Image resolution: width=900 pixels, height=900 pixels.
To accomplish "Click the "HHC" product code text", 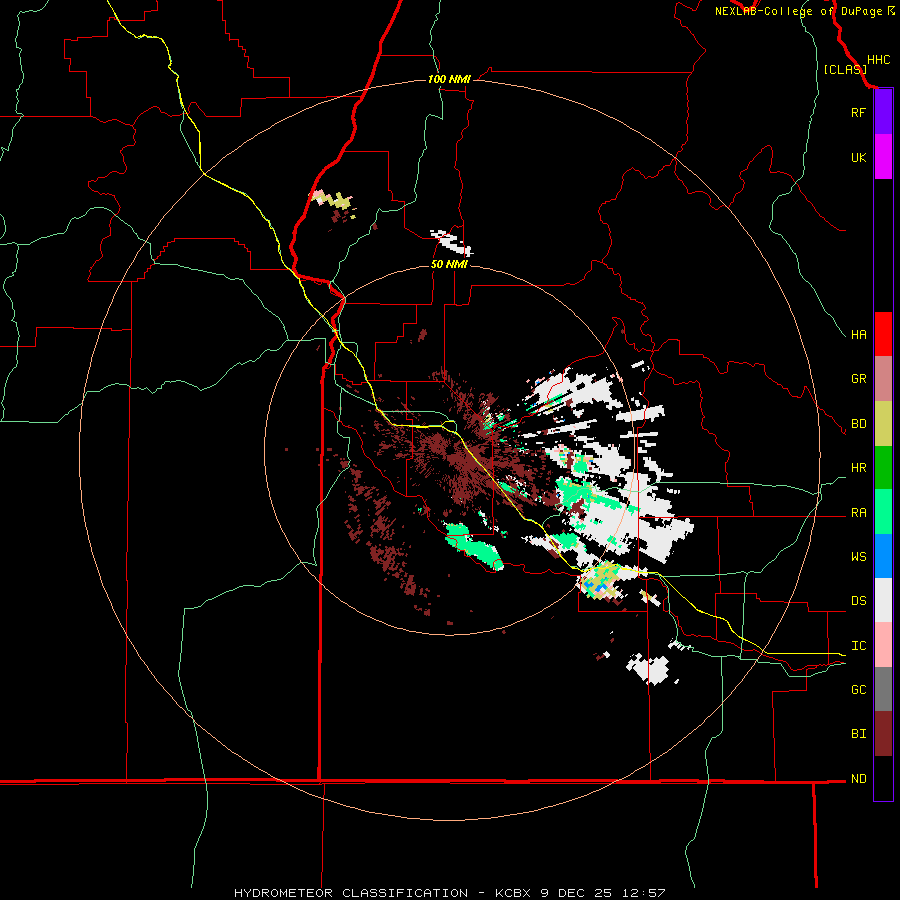I will click(878, 60).
